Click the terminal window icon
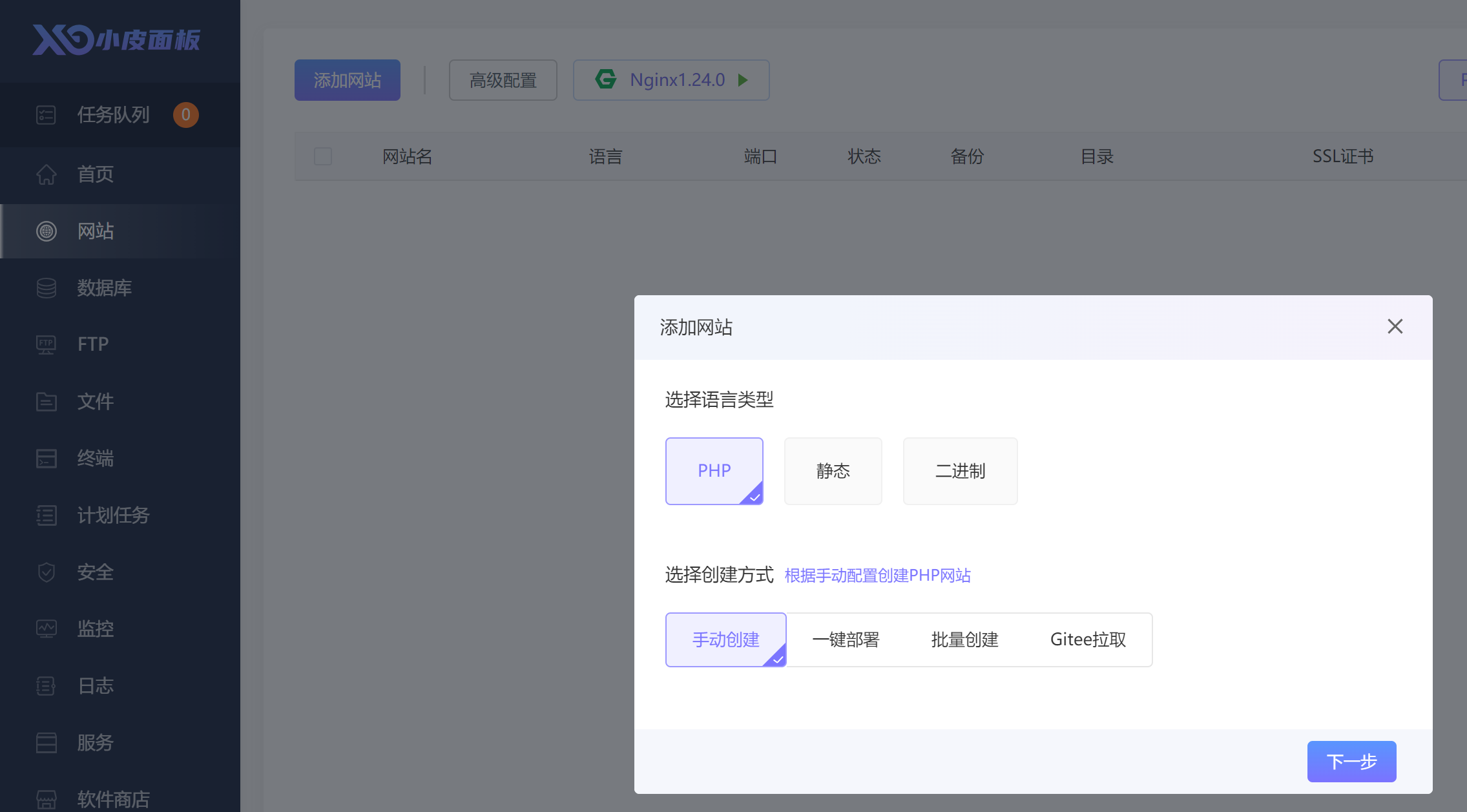1467x812 pixels. pyautogui.click(x=46, y=459)
